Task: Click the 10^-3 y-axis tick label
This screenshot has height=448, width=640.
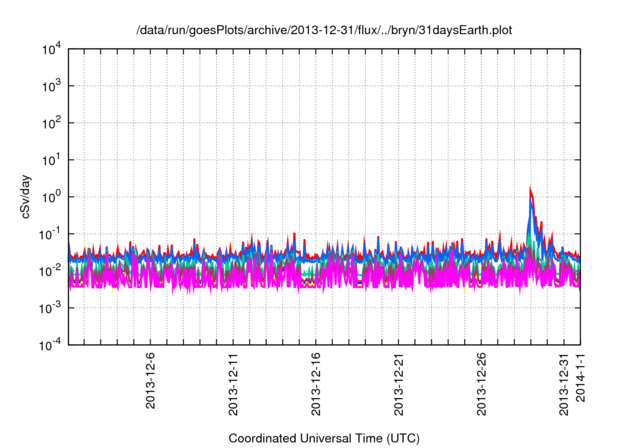Action: click(x=46, y=307)
